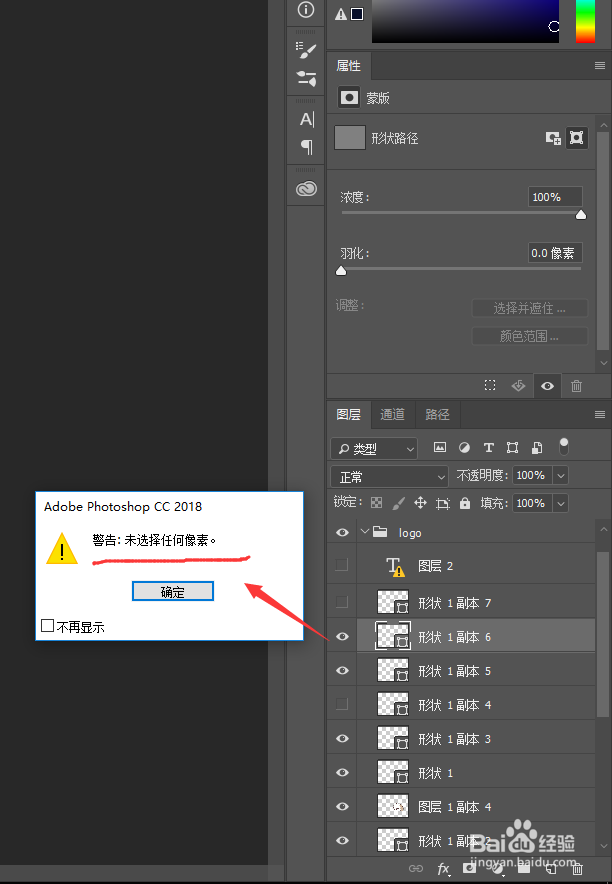
Task: Click the 不透明度 100% value field
Action: click(x=533, y=475)
